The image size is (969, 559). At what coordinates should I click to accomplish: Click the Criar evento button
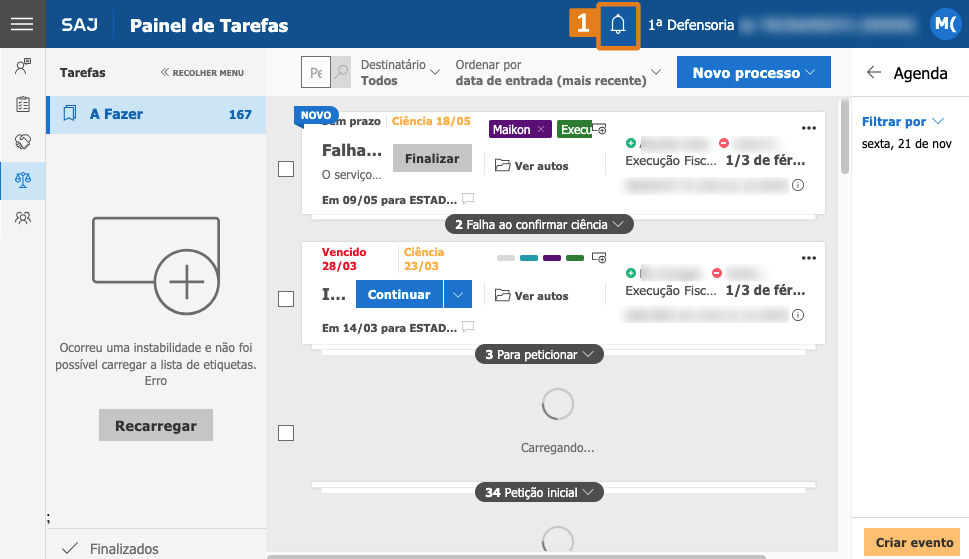(x=913, y=542)
